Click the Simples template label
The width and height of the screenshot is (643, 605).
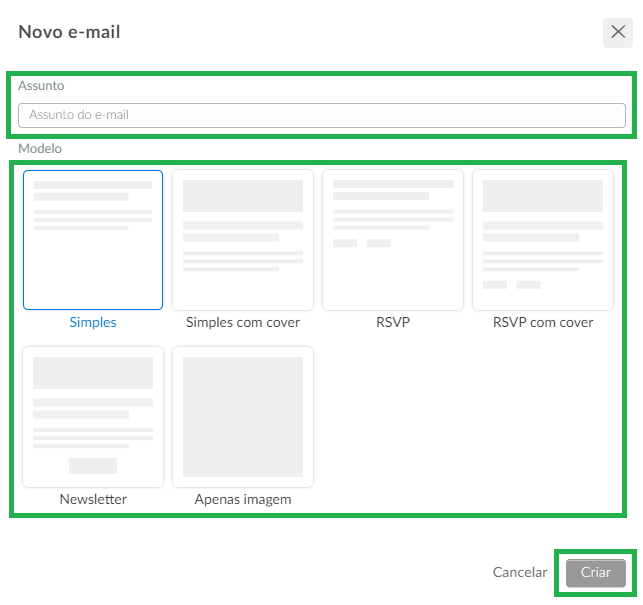(x=93, y=322)
